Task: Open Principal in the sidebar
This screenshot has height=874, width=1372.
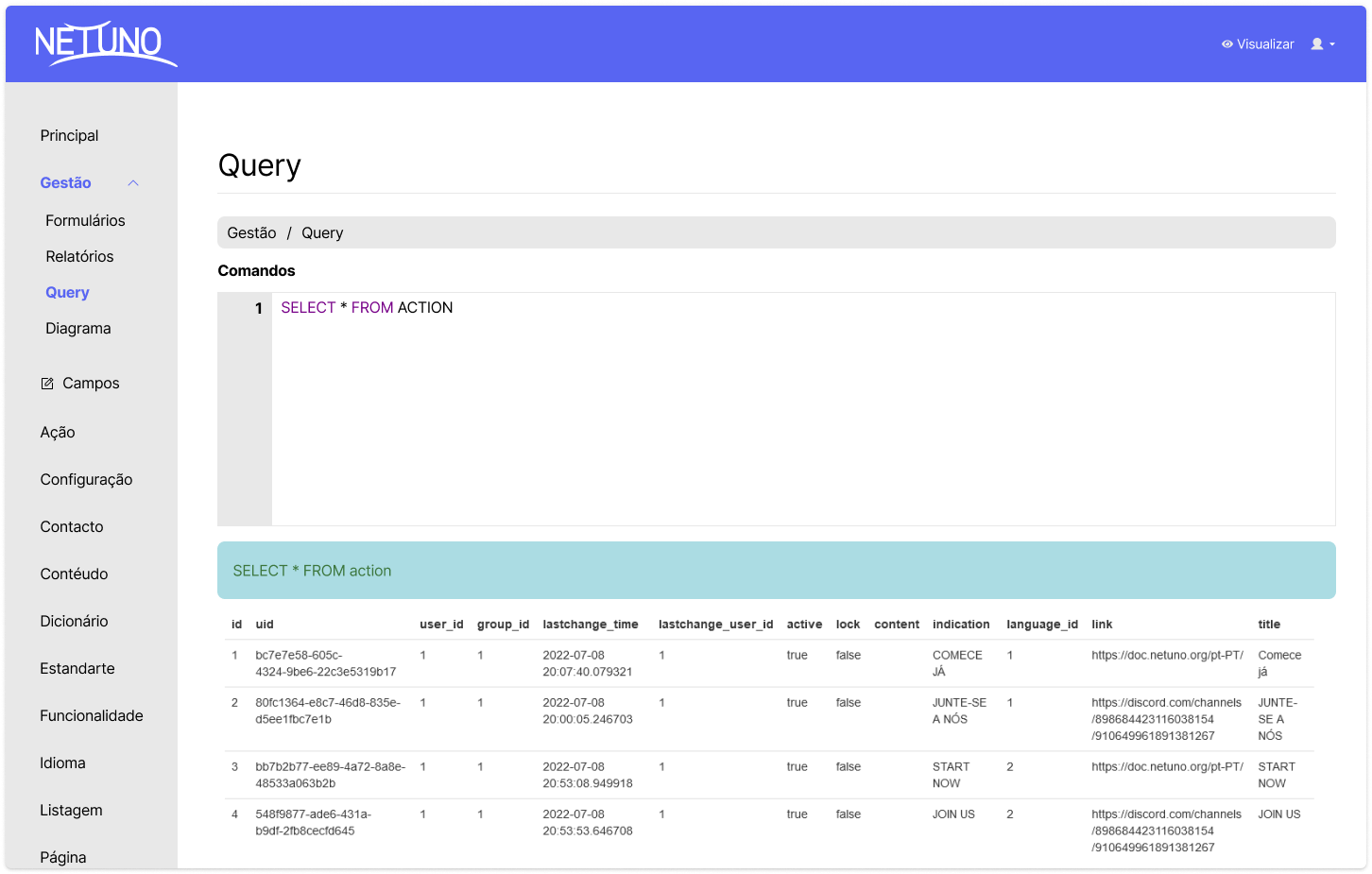Action: tap(69, 136)
